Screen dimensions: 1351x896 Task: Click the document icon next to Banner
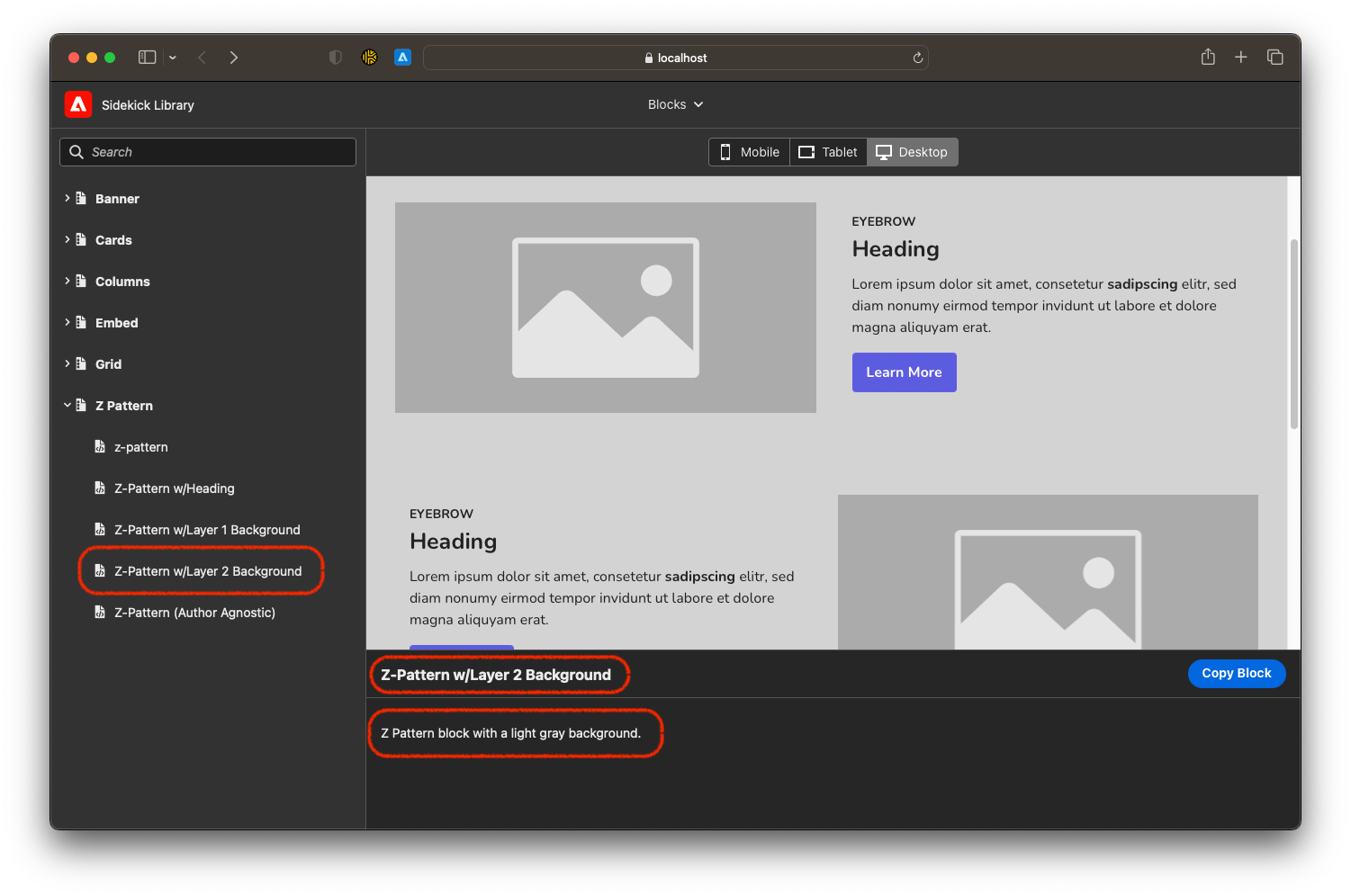click(x=83, y=198)
